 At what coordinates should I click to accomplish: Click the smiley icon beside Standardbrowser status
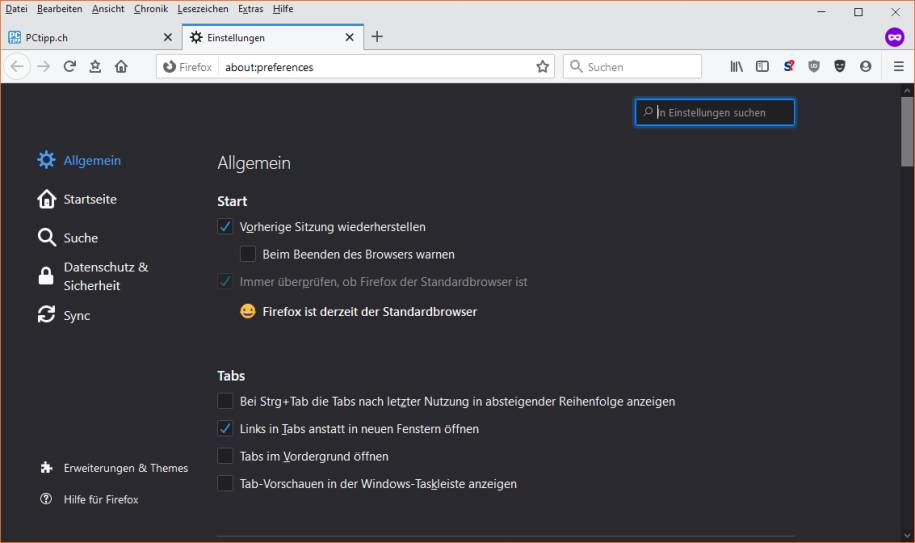[247, 311]
